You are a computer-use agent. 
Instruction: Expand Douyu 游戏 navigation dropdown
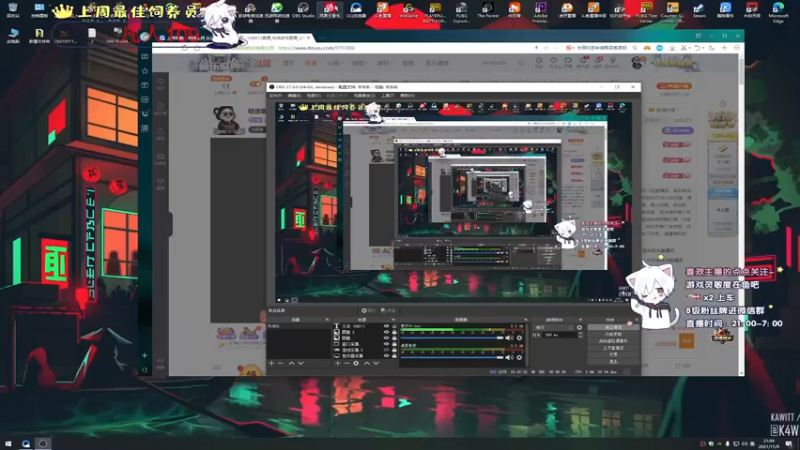tap(385, 63)
